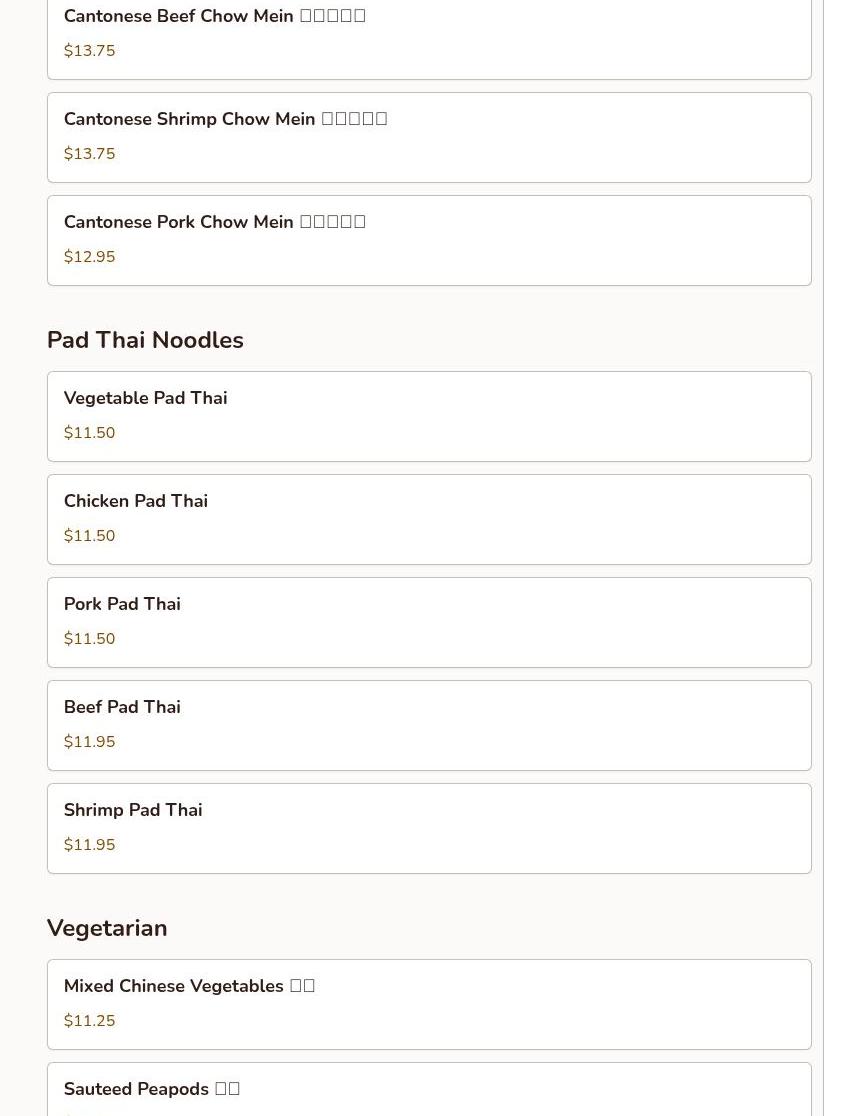Open the Cantonese Shrimp Chow Mein item
Image resolution: width=844 pixels, height=1116 pixels.
click(428, 137)
